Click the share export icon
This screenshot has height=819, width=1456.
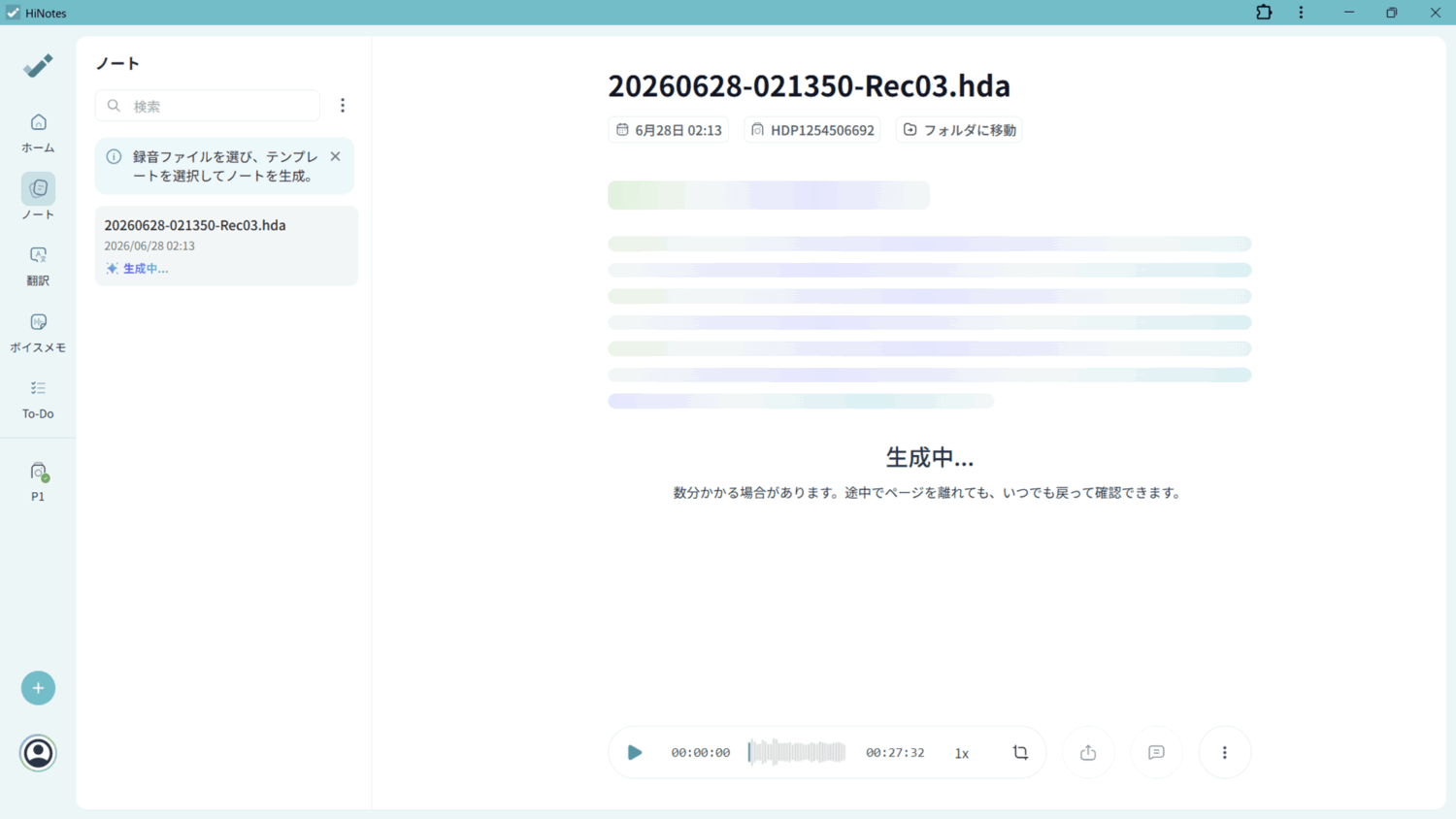pos(1088,752)
